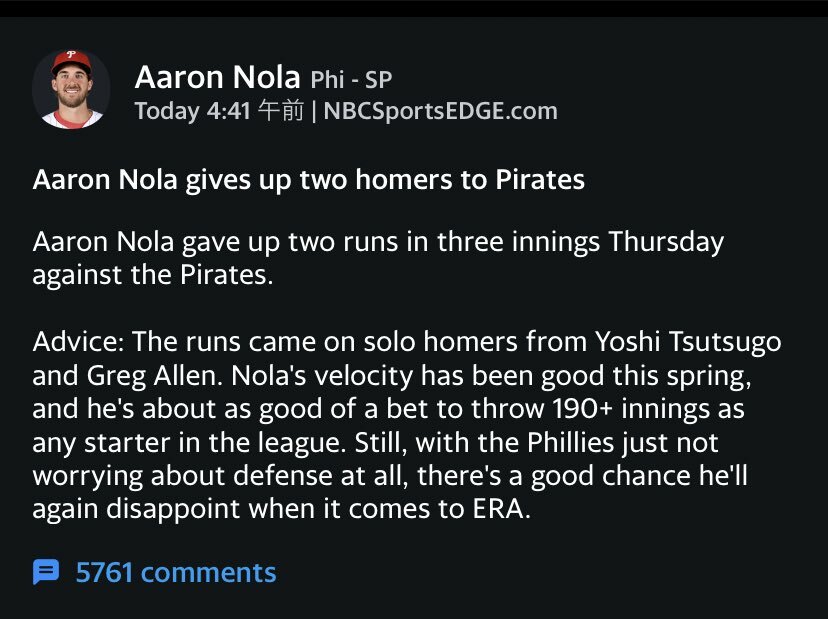Screen dimensions: 828x619
Task: Click the Phillies cap logo in the headshot
Action: pyautogui.click(x=71, y=59)
